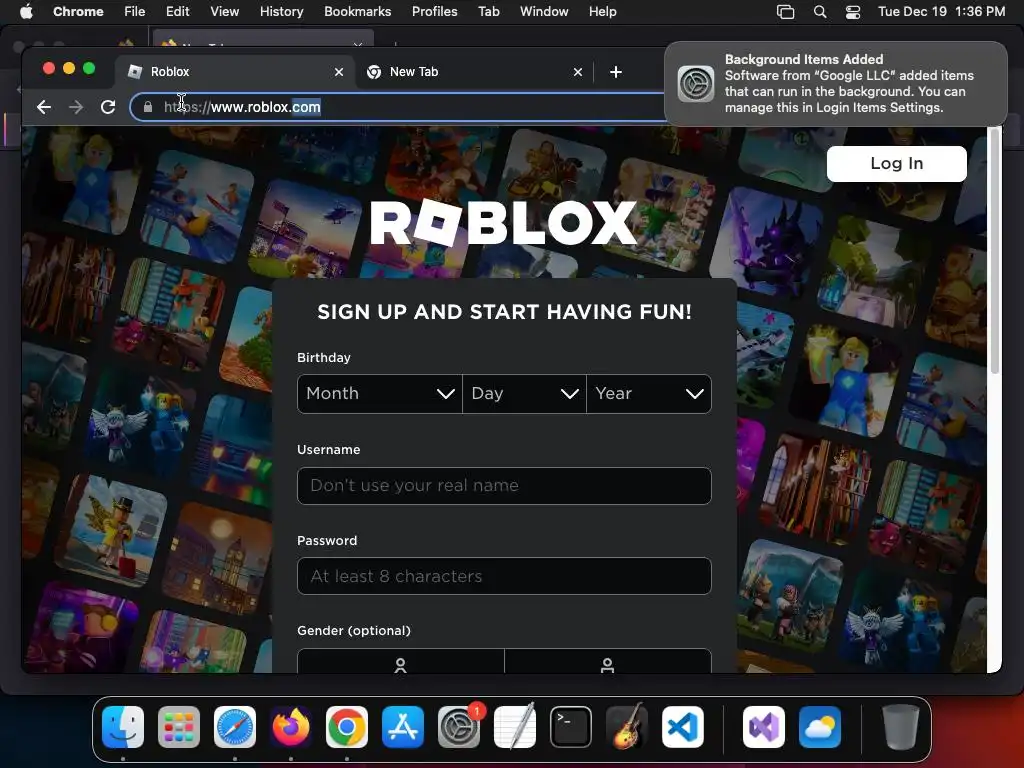Open Google Chrome from the dock
Image resolution: width=1024 pixels, height=768 pixels.
point(347,727)
